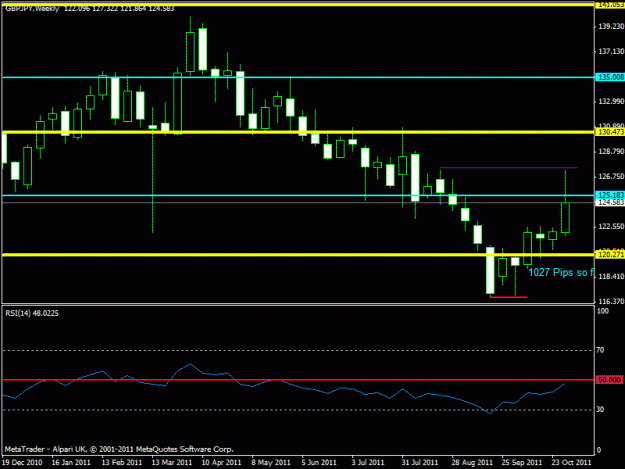Screen dimensions: 625x469
Task: Click the 8 May 2011 date label
Action: 271,462
